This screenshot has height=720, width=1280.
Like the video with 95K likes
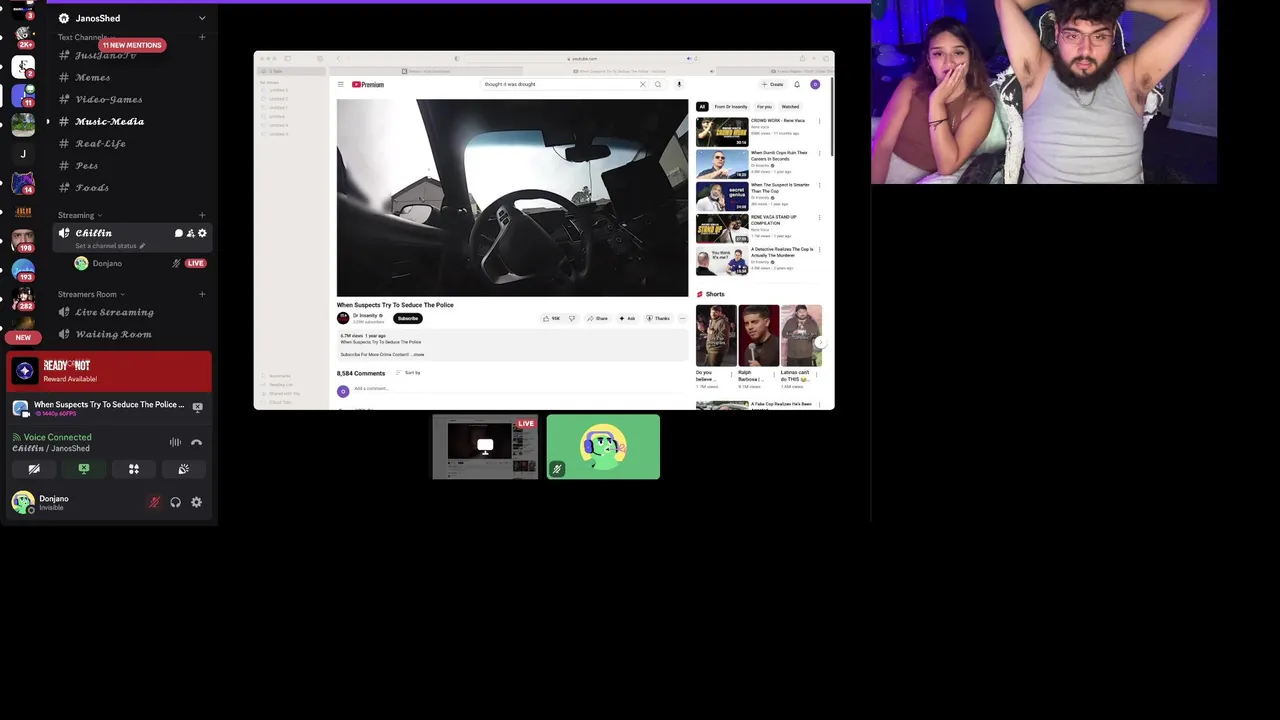[x=552, y=318]
